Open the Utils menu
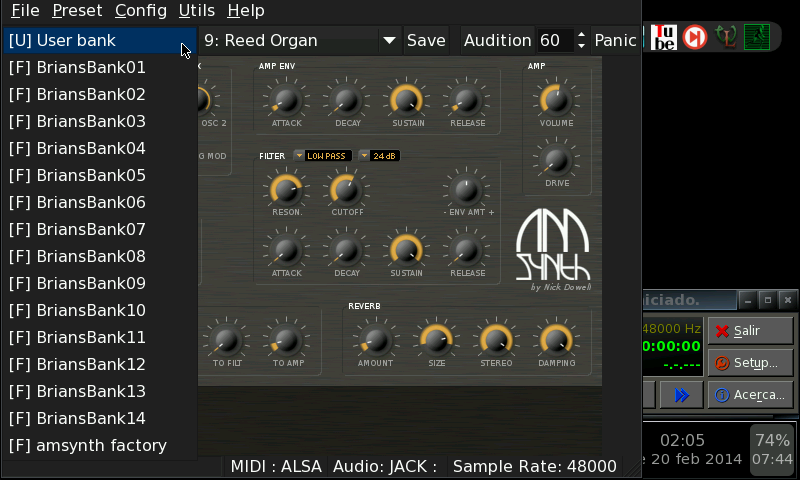The width and height of the screenshot is (800, 480). [196, 10]
